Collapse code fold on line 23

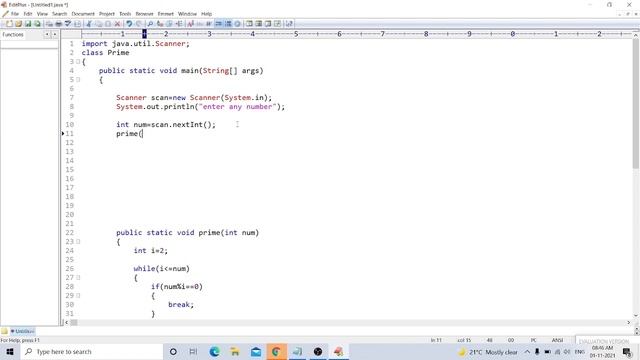point(78,242)
